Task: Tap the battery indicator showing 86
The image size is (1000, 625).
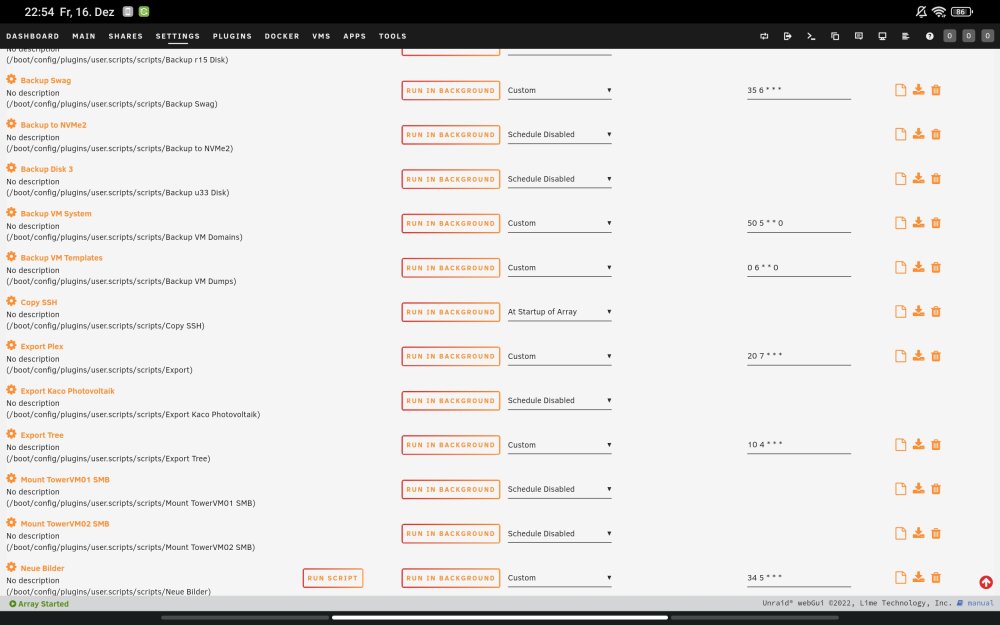Action: [x=962, y=11]
